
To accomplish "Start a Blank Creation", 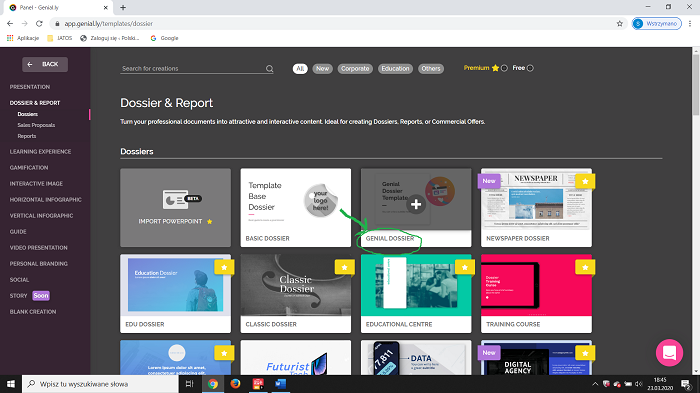I will pyautogui.click(x=33, y=312).
